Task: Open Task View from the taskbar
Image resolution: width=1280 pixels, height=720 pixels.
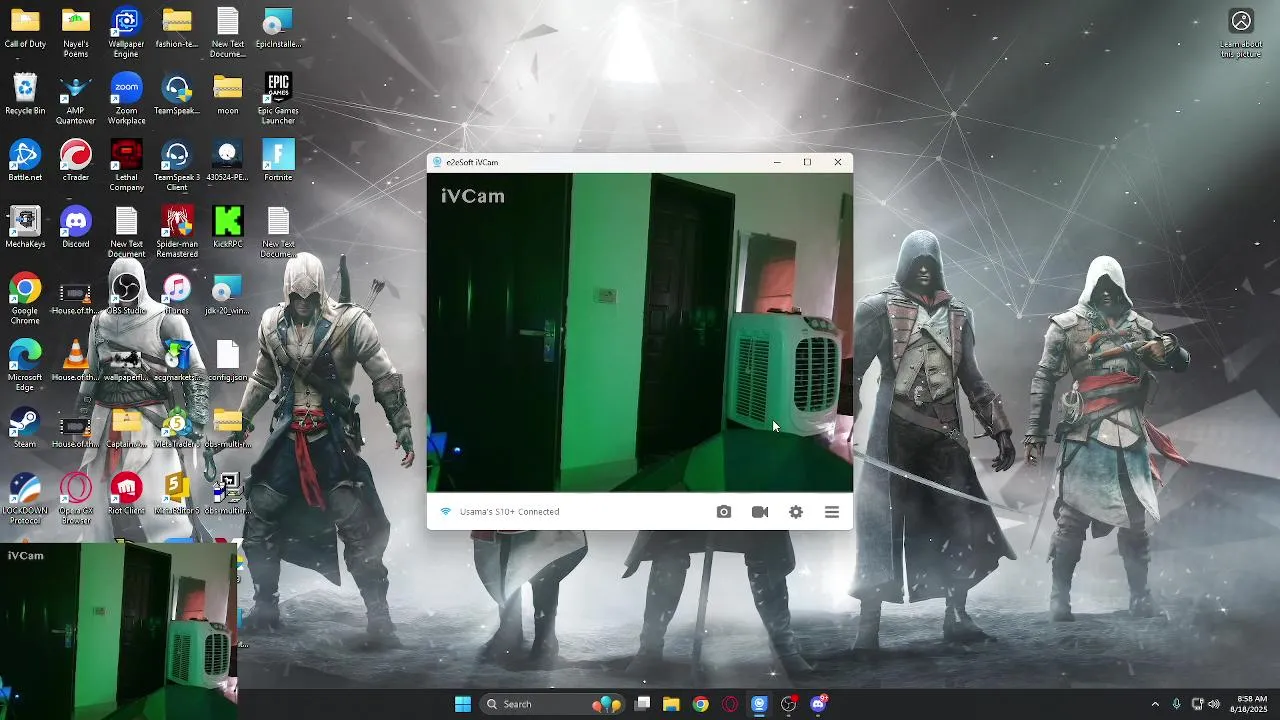Action: click(x=643, y=704)
